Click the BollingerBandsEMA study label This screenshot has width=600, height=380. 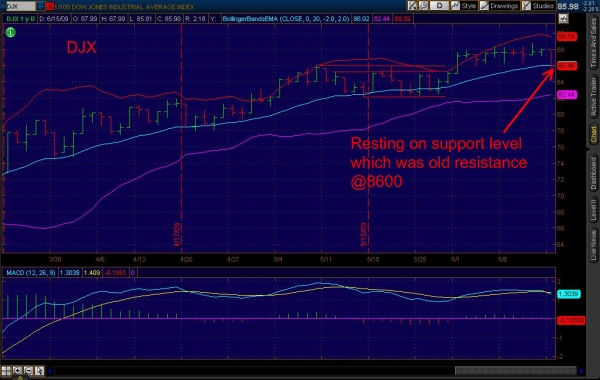click(x=286, y=18)
